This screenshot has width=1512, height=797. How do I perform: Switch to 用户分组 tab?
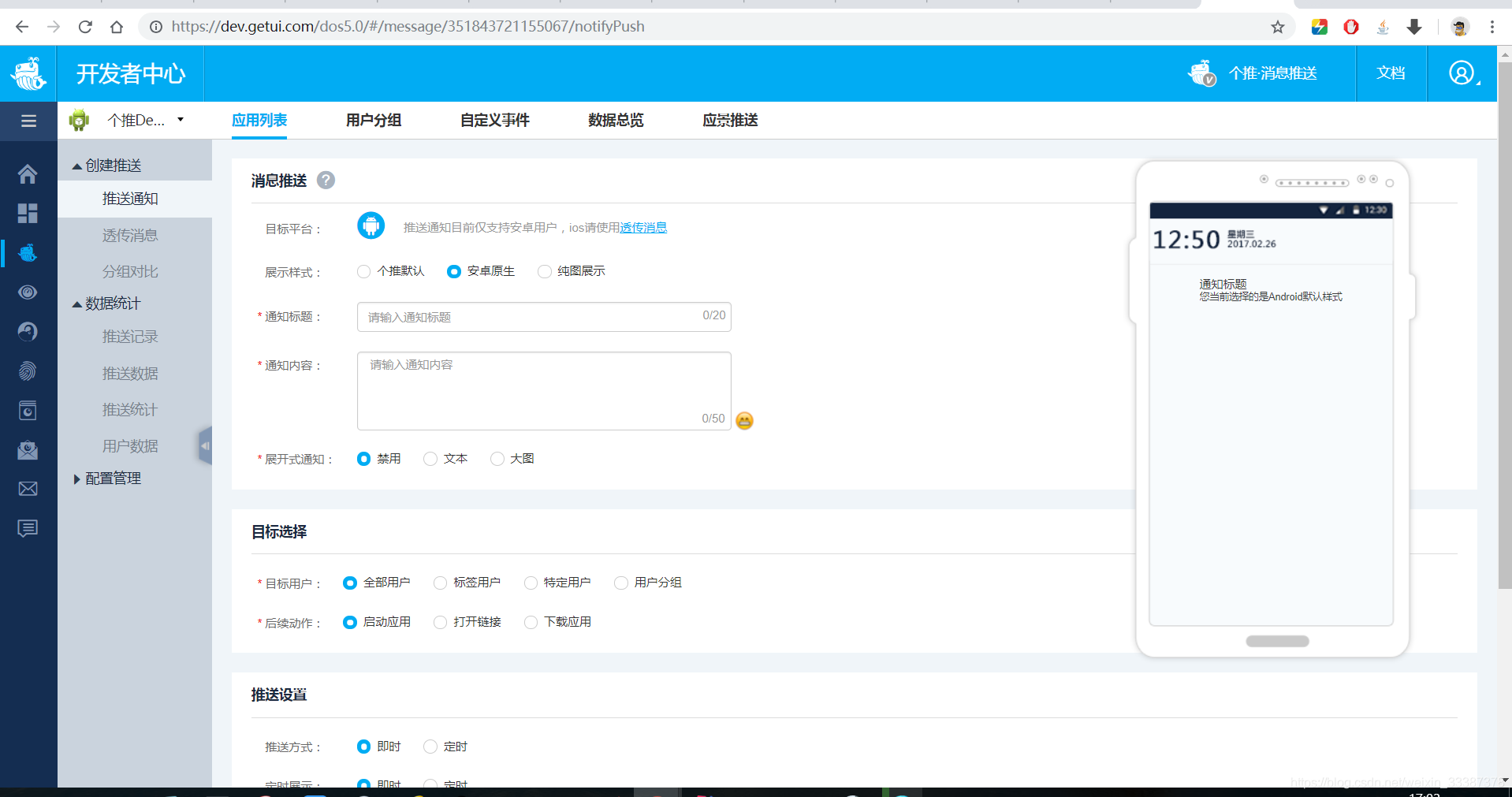pyautogui.click(x=374, y=121)
